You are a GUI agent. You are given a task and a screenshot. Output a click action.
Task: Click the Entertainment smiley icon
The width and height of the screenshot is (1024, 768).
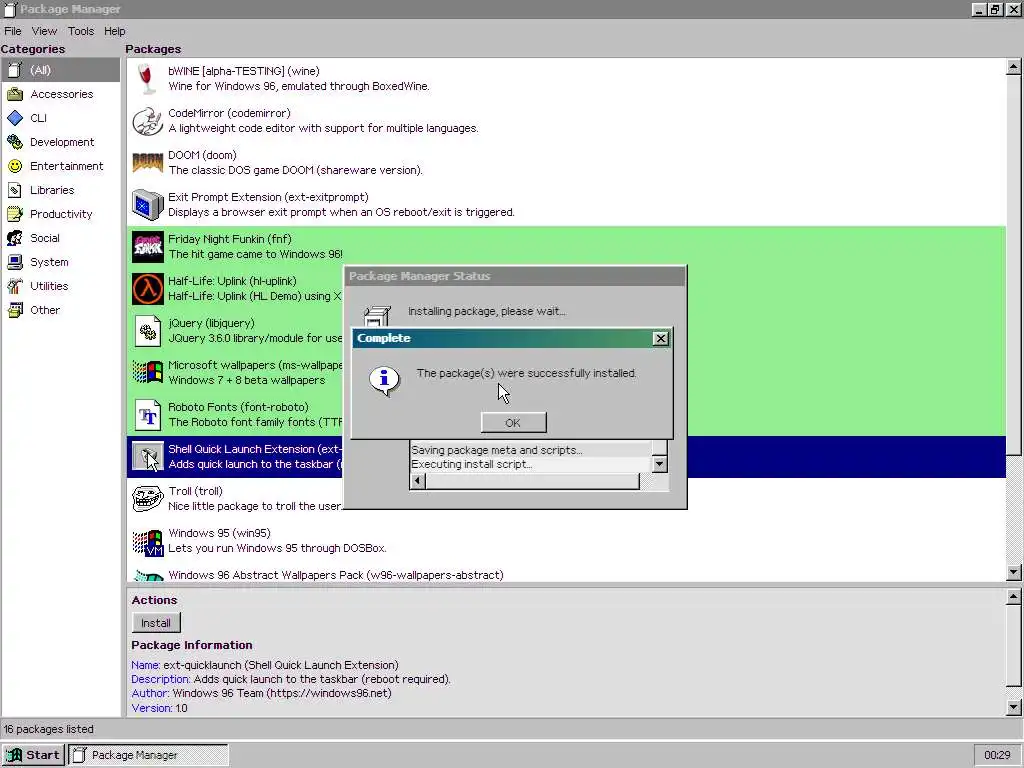15,166
